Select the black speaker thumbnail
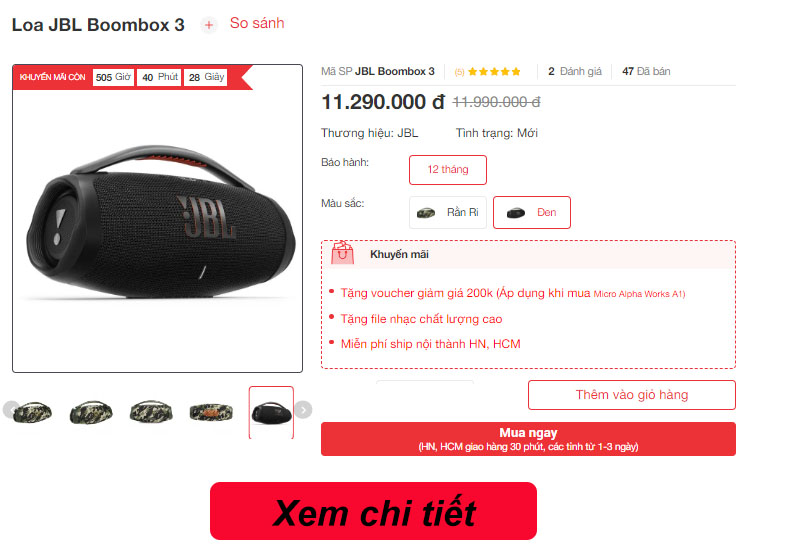Image resolution: width=800 pixels, height=558 pixels. point(271,412)
